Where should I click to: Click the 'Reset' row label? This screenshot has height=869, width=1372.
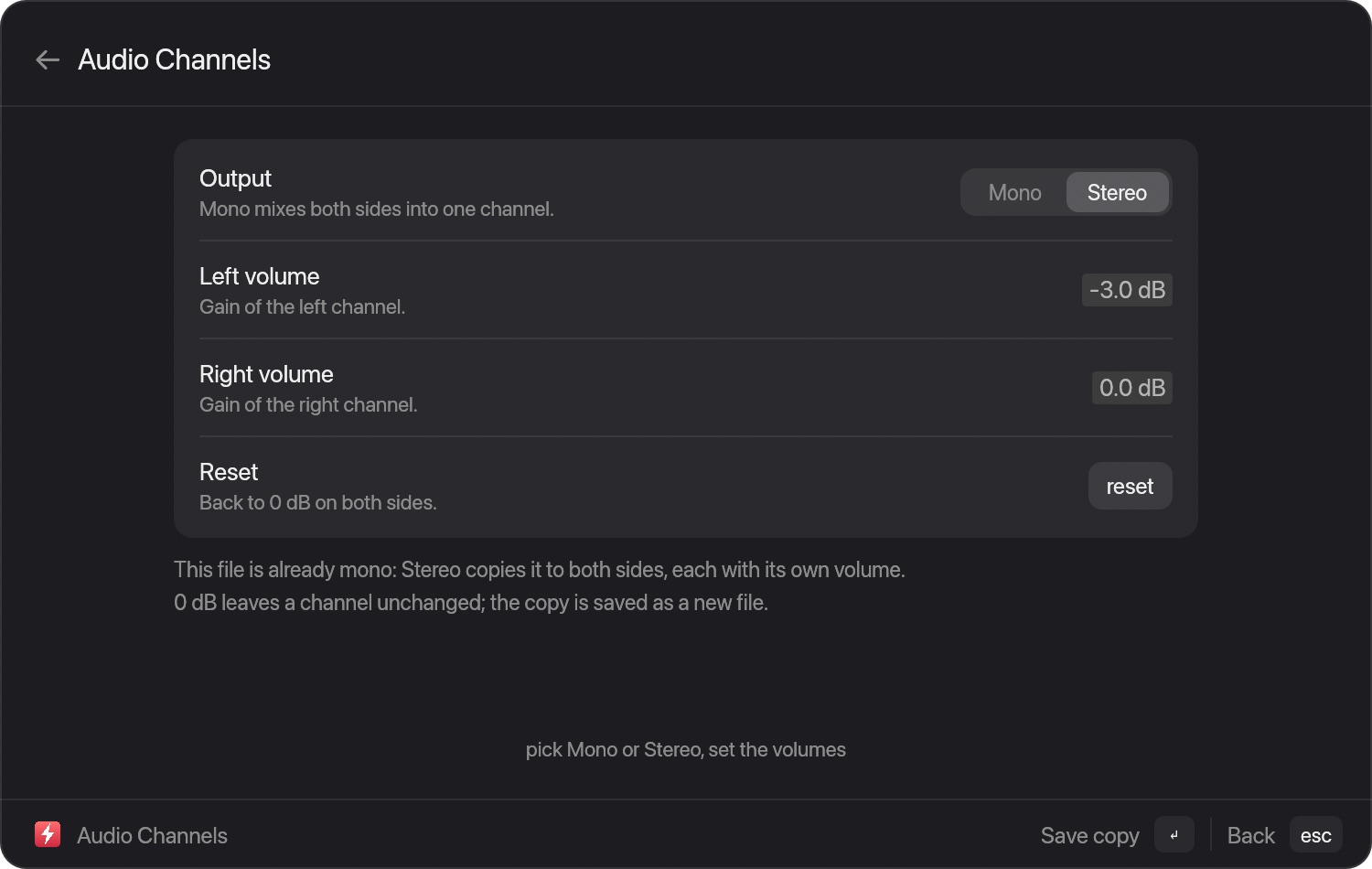point(229,472)
